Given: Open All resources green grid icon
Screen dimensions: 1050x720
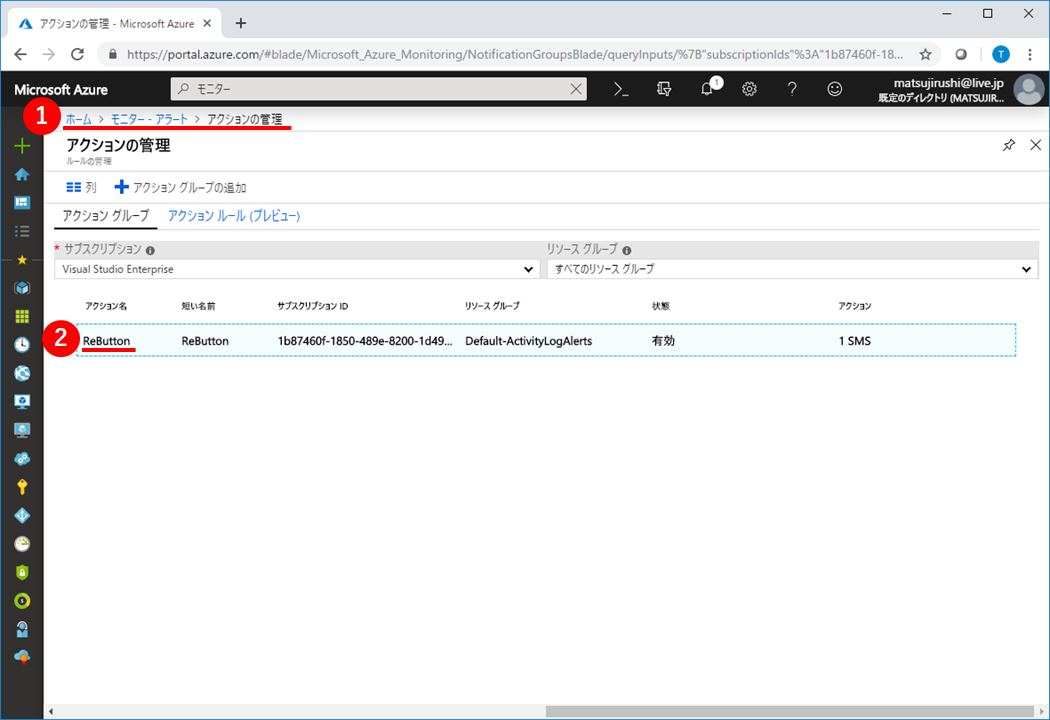Looking at the screenshot, I should pos(22,316).
